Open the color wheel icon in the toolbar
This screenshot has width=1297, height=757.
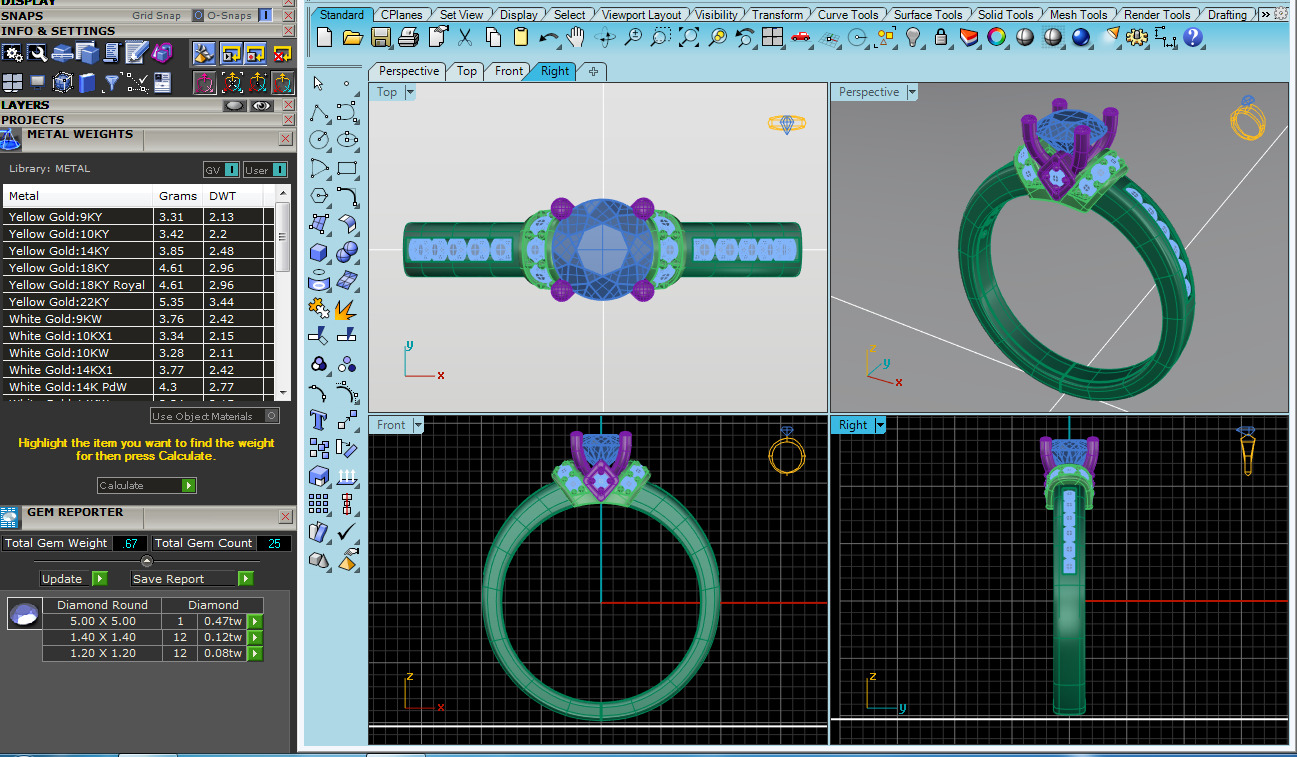[997, 38]
